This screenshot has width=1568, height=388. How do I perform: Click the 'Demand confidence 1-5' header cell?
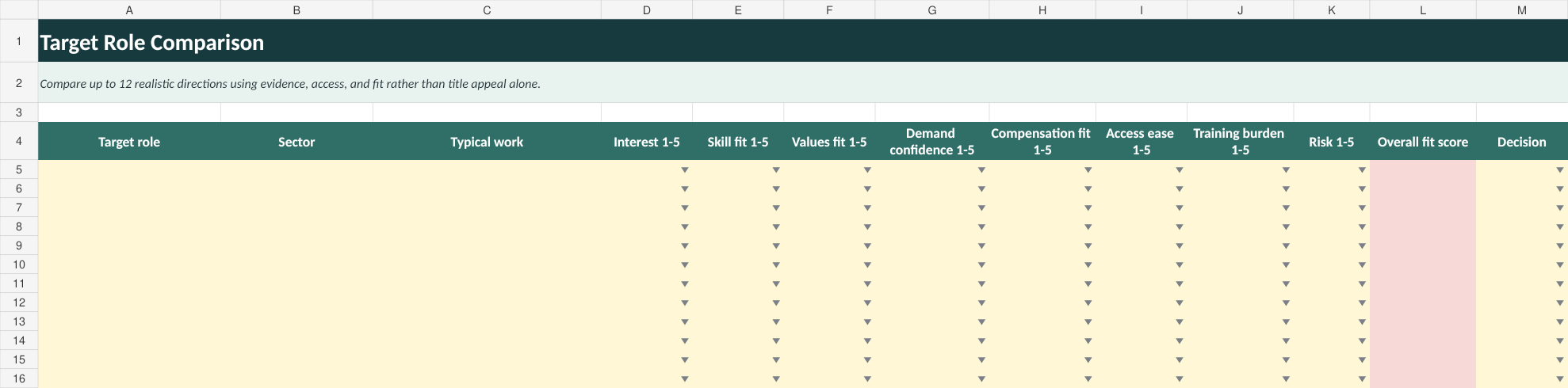932,142
